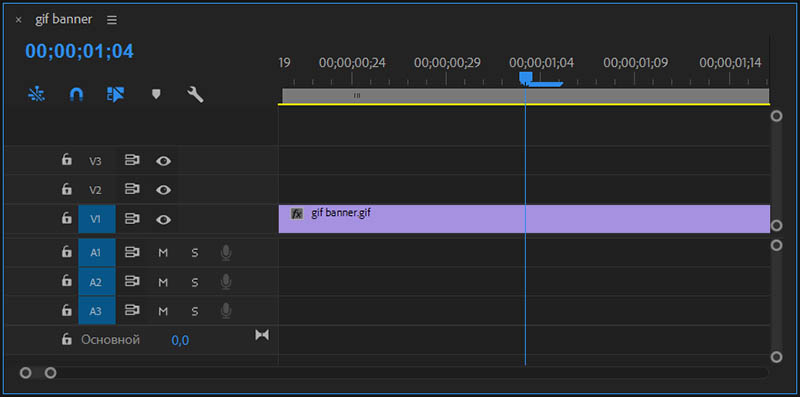Click the blue playhead marker on ruler
This screenshot has height=397, width=800.
click(x=526, y=78)
